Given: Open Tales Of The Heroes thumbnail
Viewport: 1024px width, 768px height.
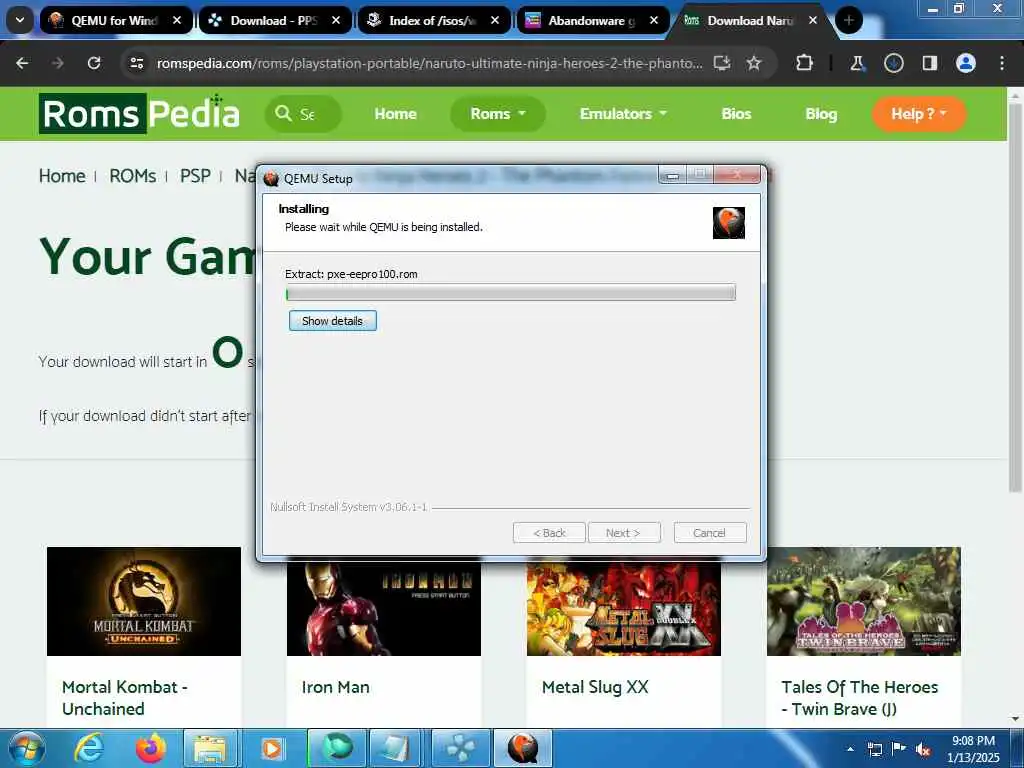Looking at the screenshot, I should coord(863,601).
